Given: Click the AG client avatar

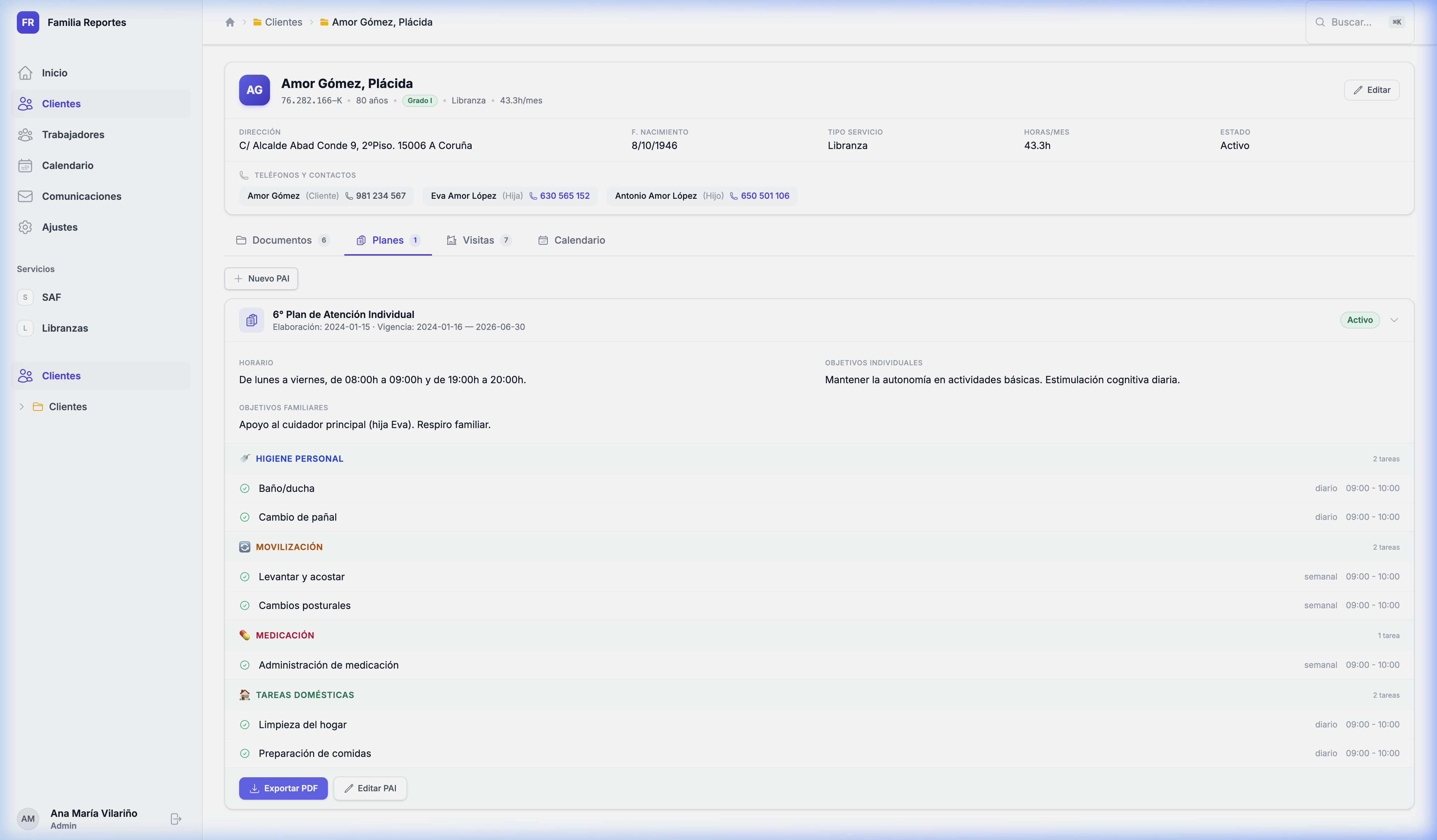Looking at the screenshot, I should coord(254,90).
